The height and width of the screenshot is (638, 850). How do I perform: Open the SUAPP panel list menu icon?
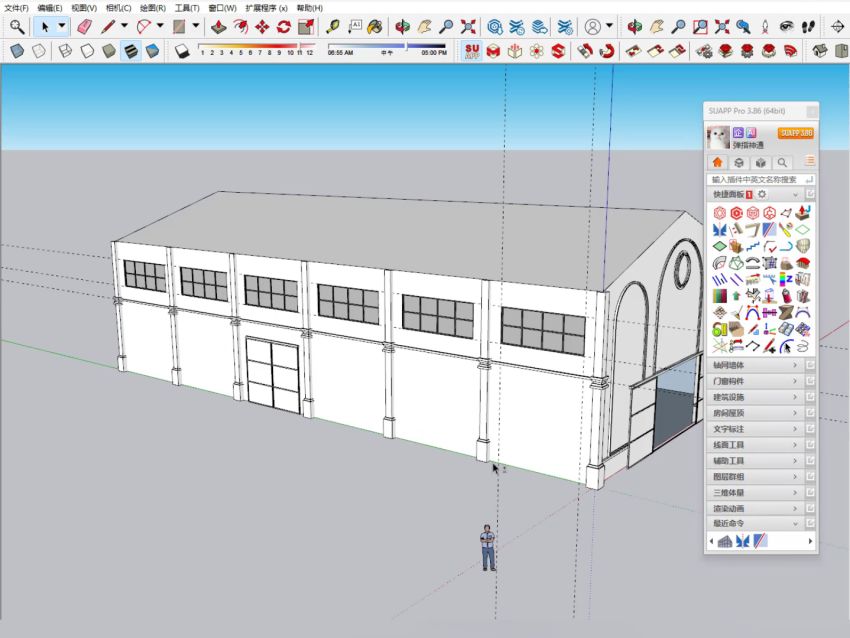click(810, 161)
